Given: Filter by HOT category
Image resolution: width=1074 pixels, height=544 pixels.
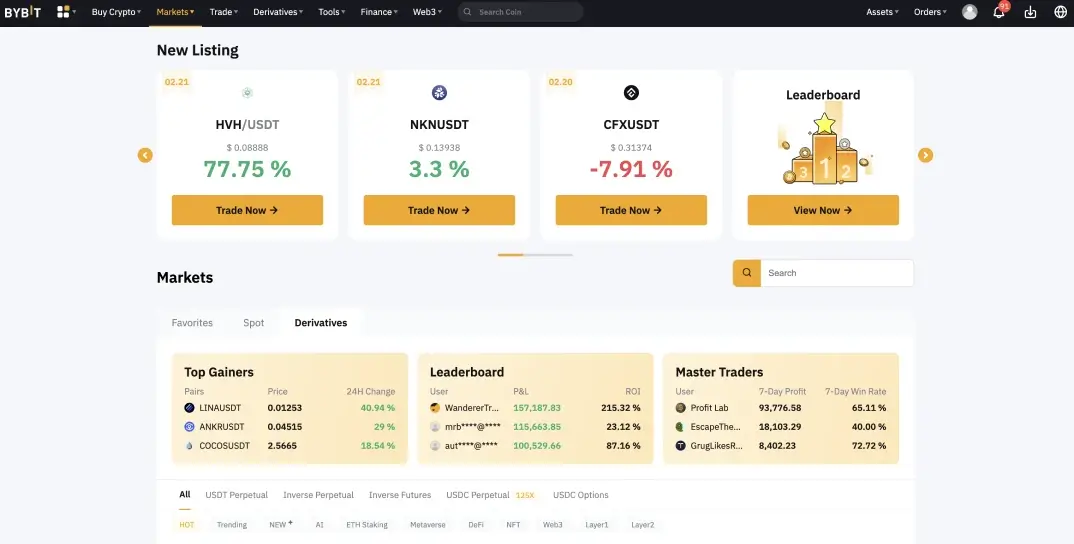Looking at the screenshot, I should (x=187, y=525).
